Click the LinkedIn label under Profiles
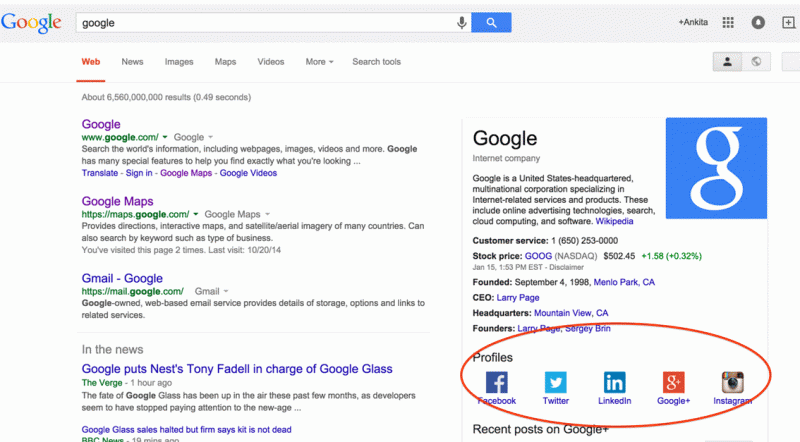Screen dimensions: 800x442 coord(614,401)
